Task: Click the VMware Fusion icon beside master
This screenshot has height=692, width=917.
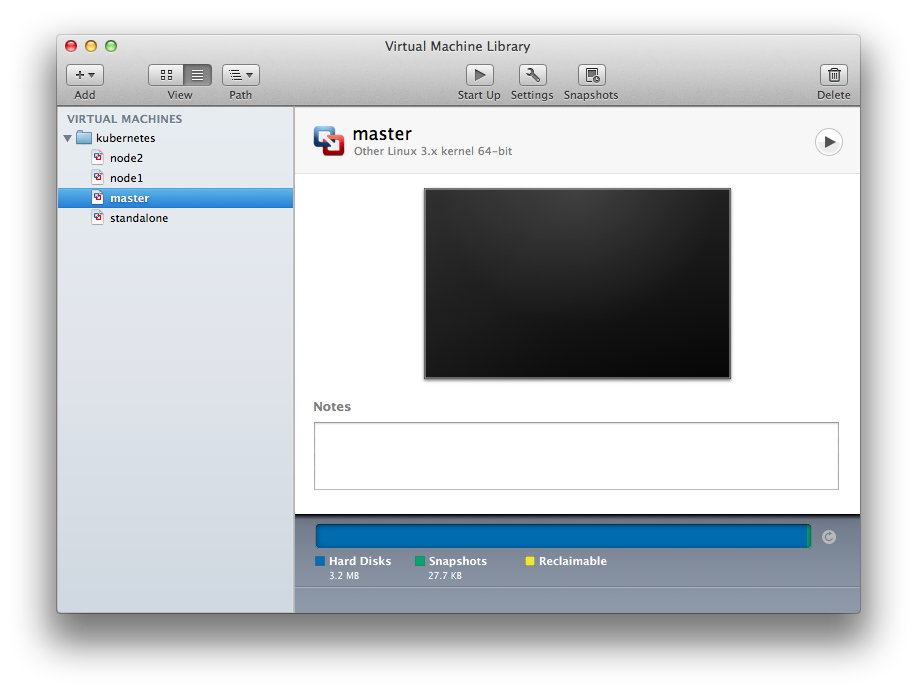Action: pos(329,141)
